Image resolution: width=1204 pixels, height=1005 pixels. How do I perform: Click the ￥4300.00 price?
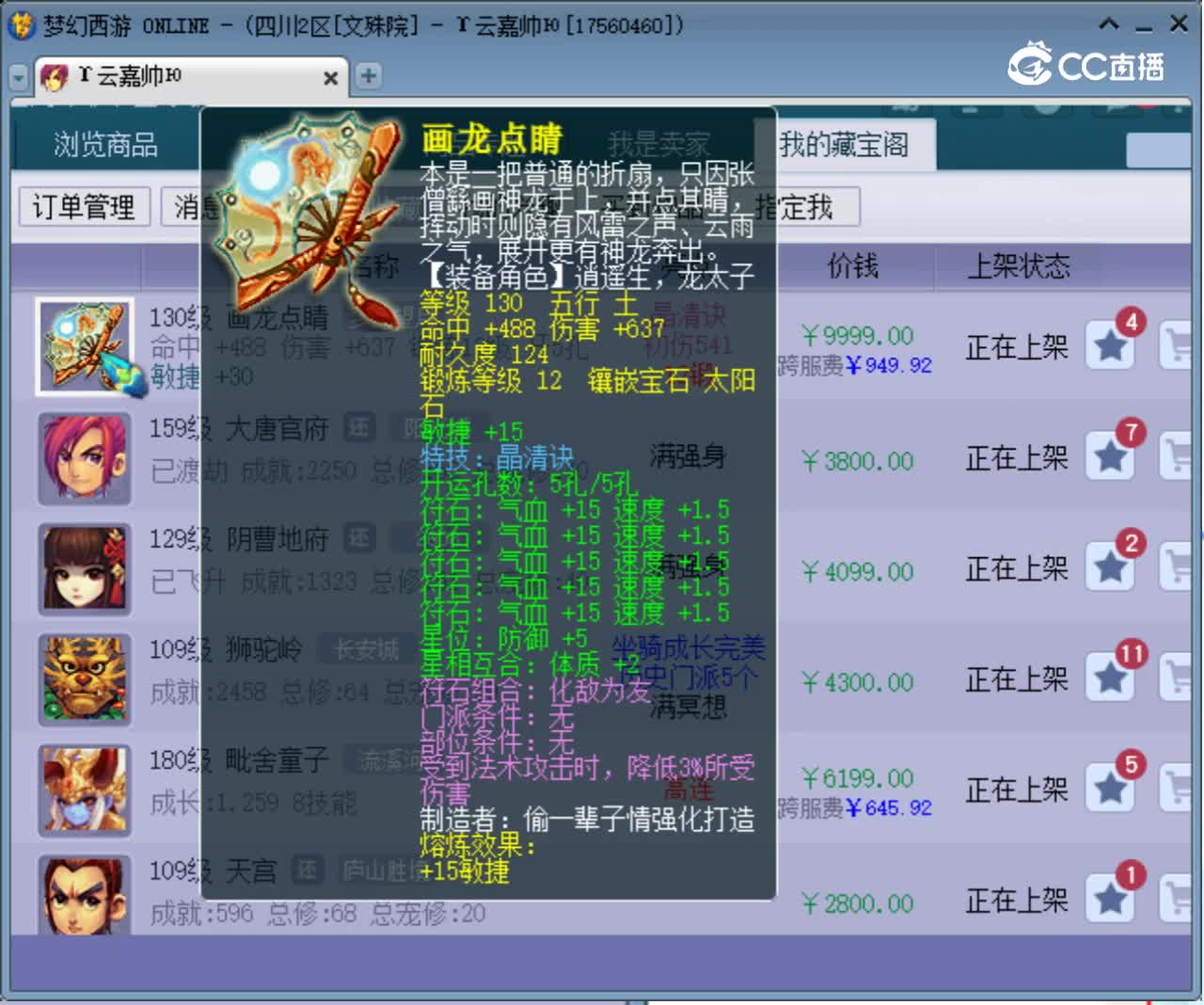(858, 682)
